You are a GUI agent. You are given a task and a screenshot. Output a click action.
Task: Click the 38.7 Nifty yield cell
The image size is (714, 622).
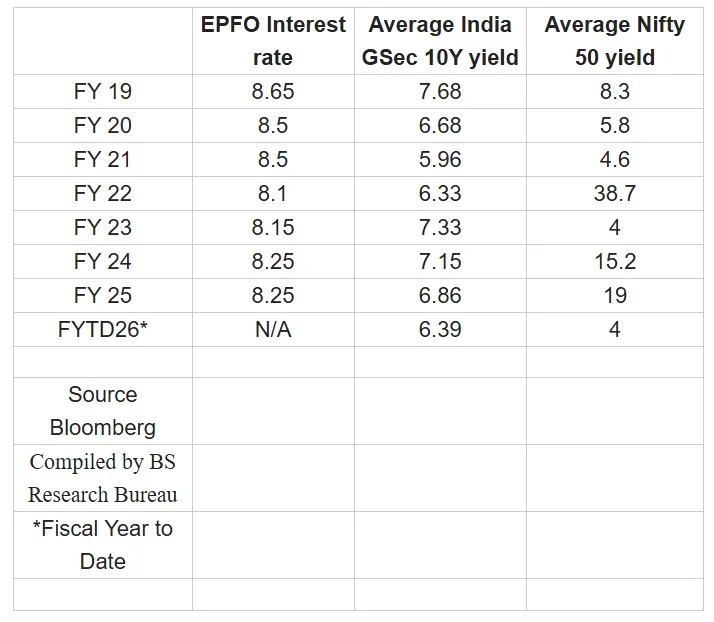[x=614, y=194]
